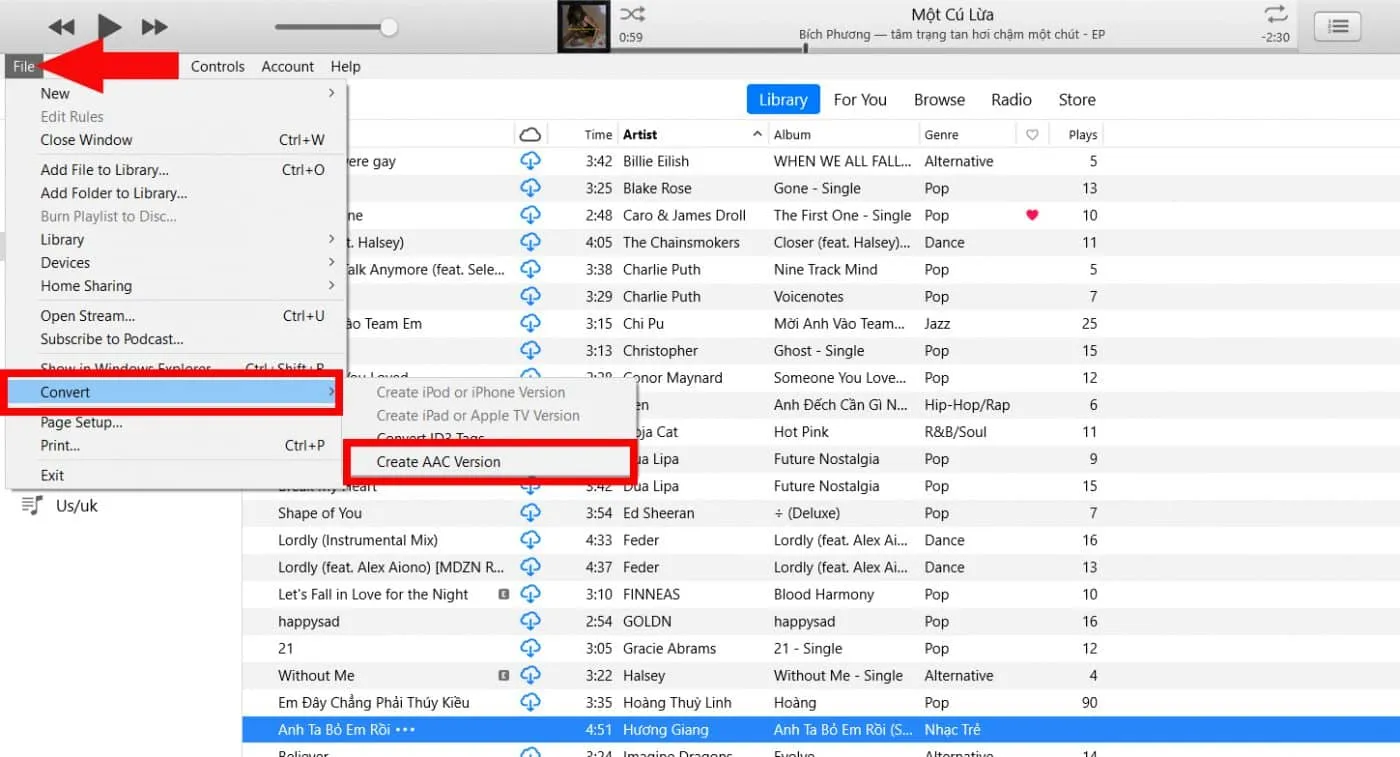Click the fast-forward playback icon
Image resolution: width=1400 pixels, height=757 pixels.
click(154, 27)
